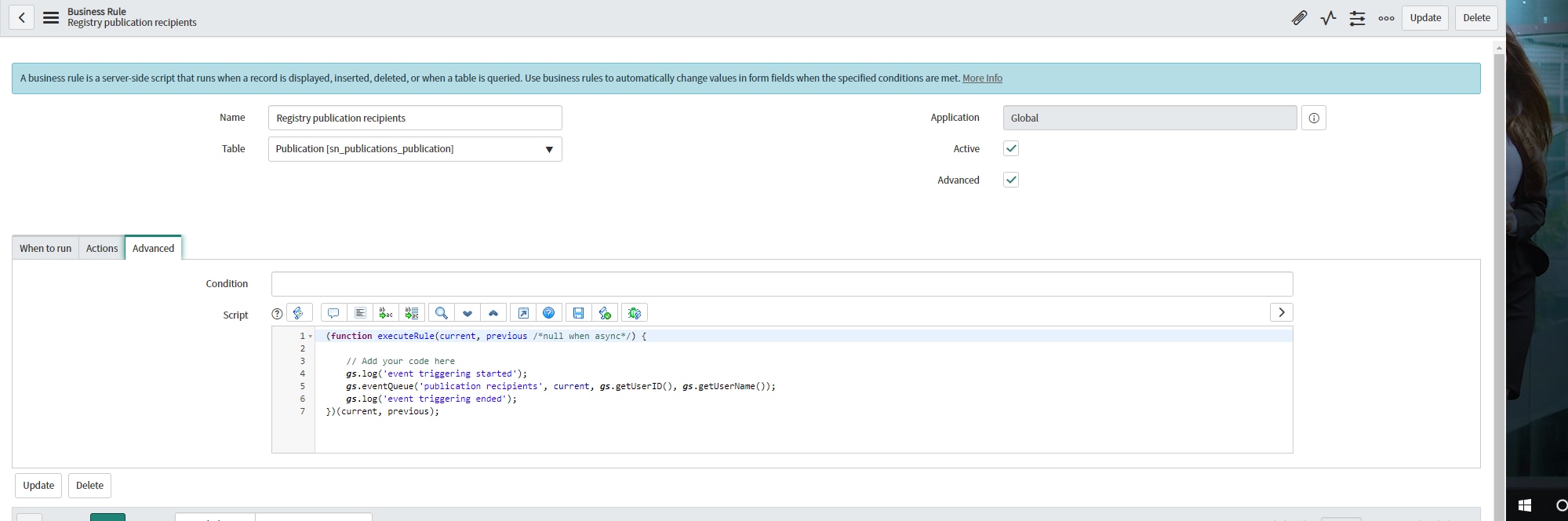The width and height of the screenshot is (1568, 521).
Task: Collapse code fold on line 1
Action: tap(311, 337)
